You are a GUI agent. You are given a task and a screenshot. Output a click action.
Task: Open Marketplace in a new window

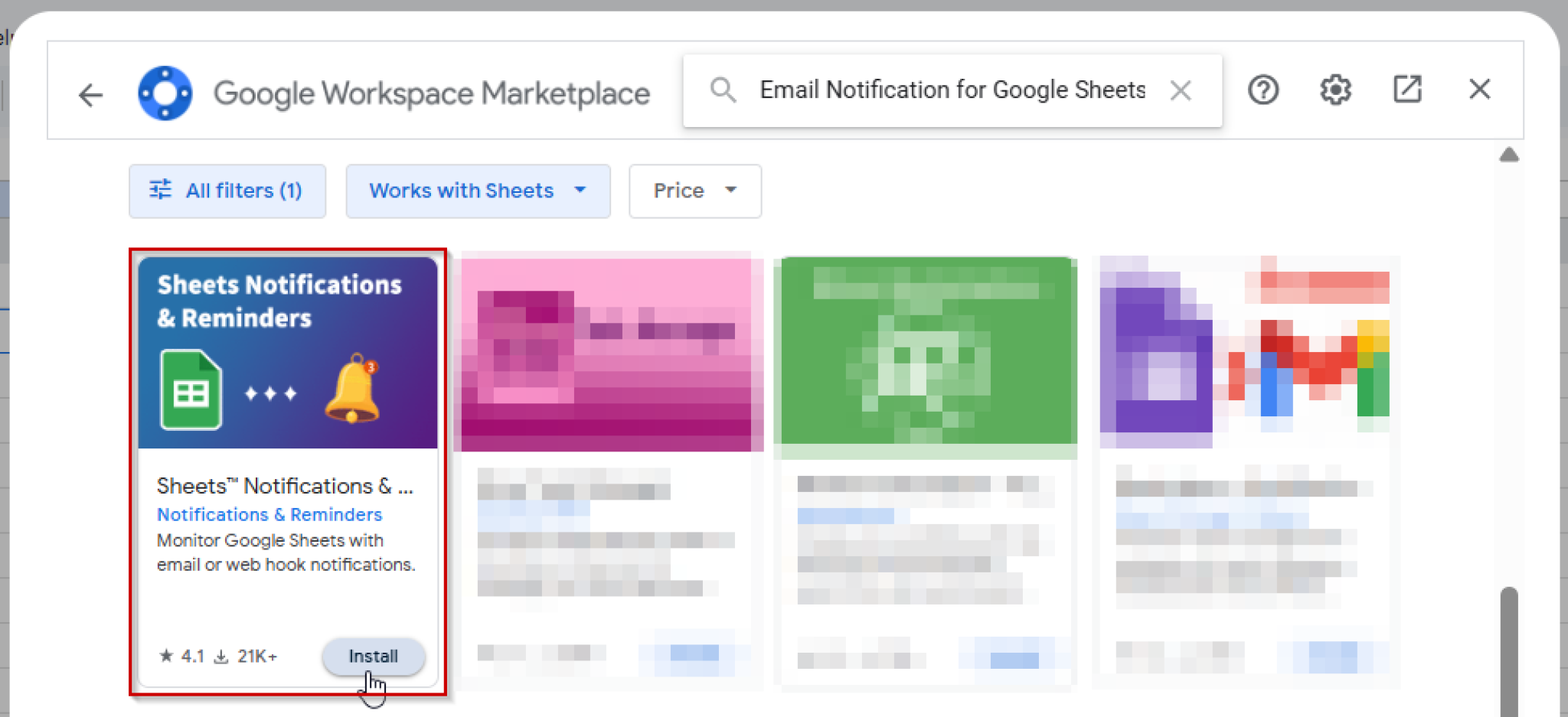click(1408, 90)
